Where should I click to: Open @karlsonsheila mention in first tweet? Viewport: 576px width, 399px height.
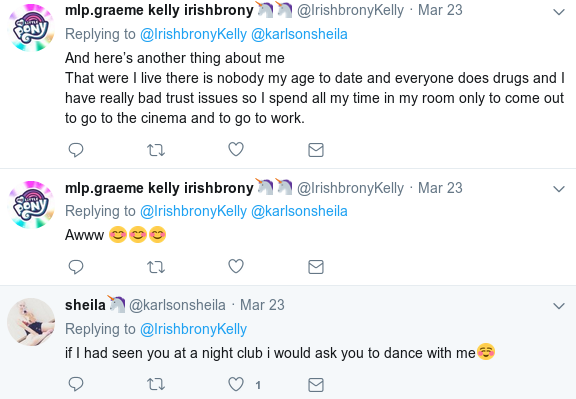point(299,34)
